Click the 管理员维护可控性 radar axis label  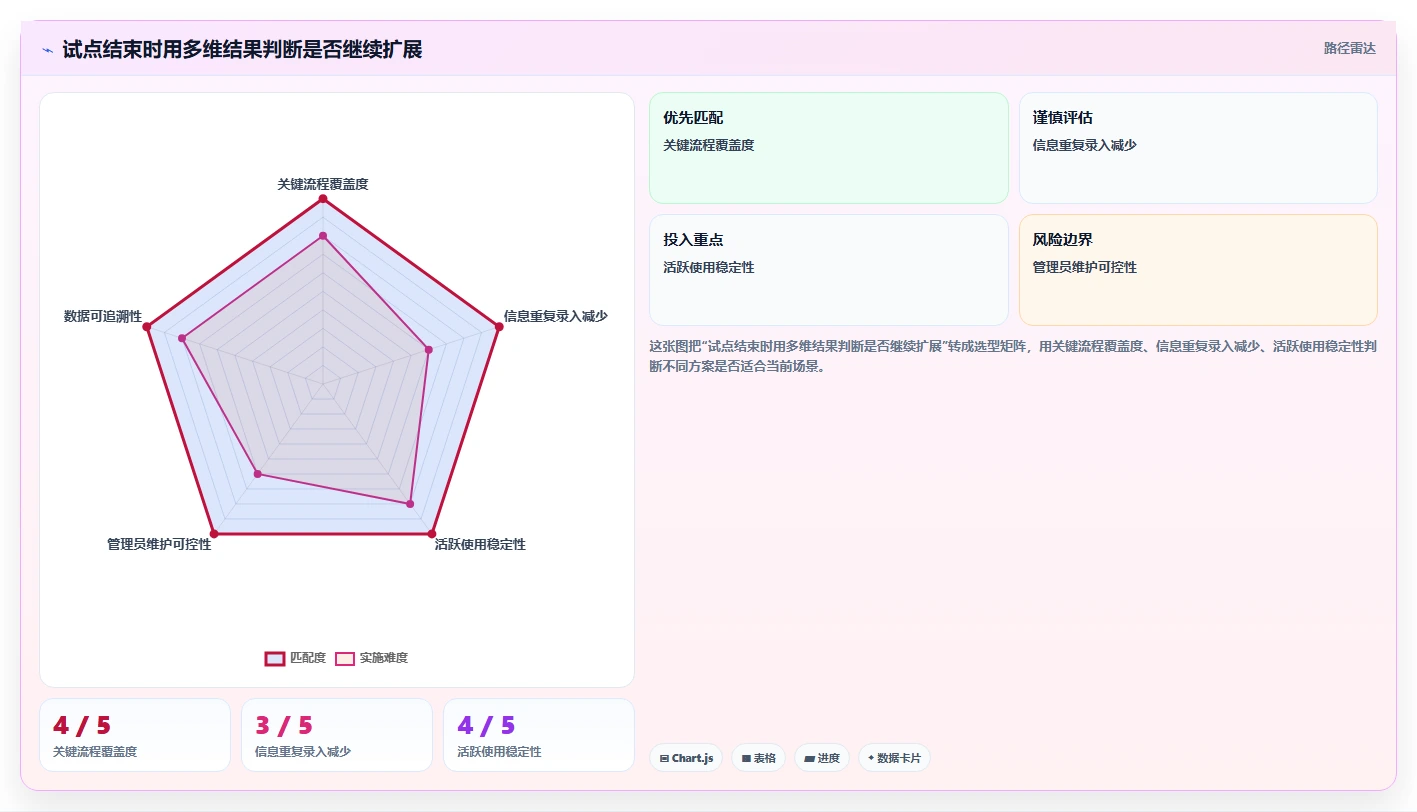click(159, 545)
